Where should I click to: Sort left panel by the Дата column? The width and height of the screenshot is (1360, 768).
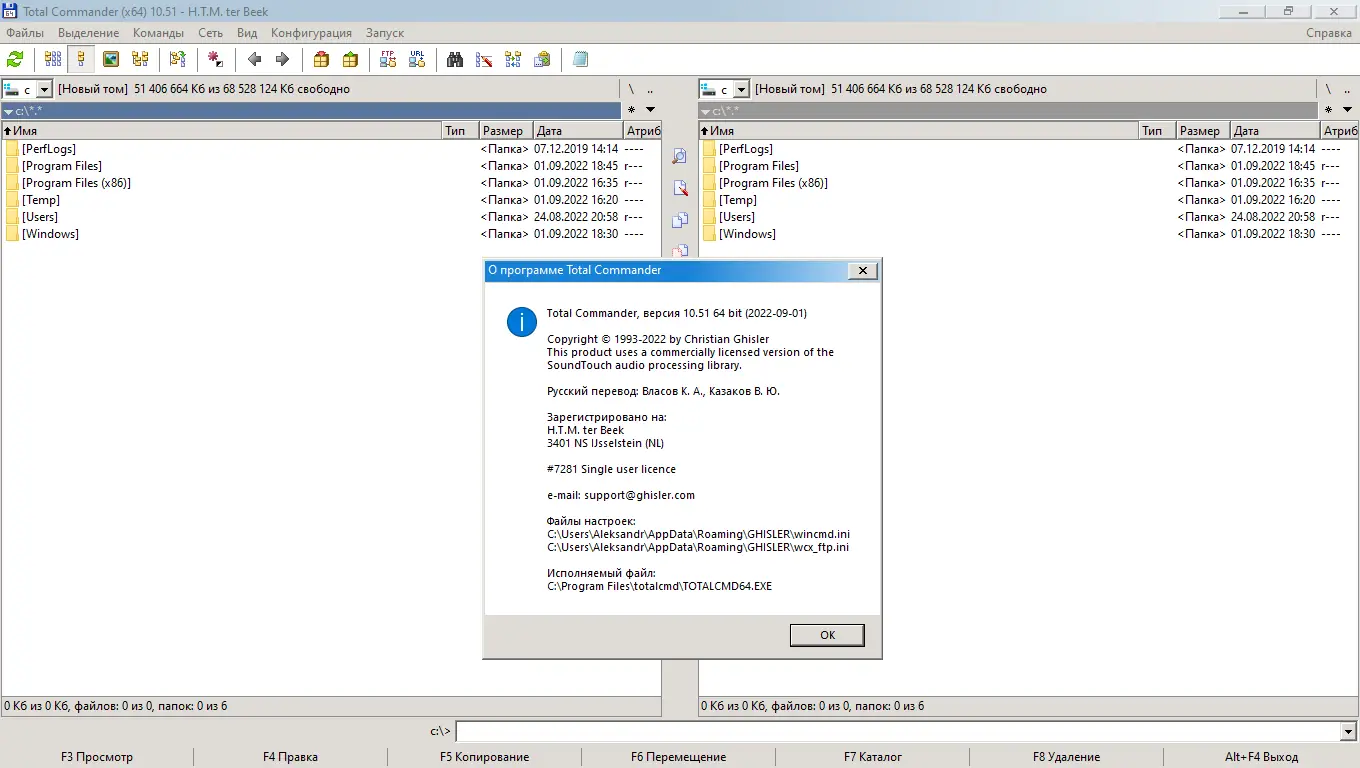pyautogui.click(x=577, y=131)
